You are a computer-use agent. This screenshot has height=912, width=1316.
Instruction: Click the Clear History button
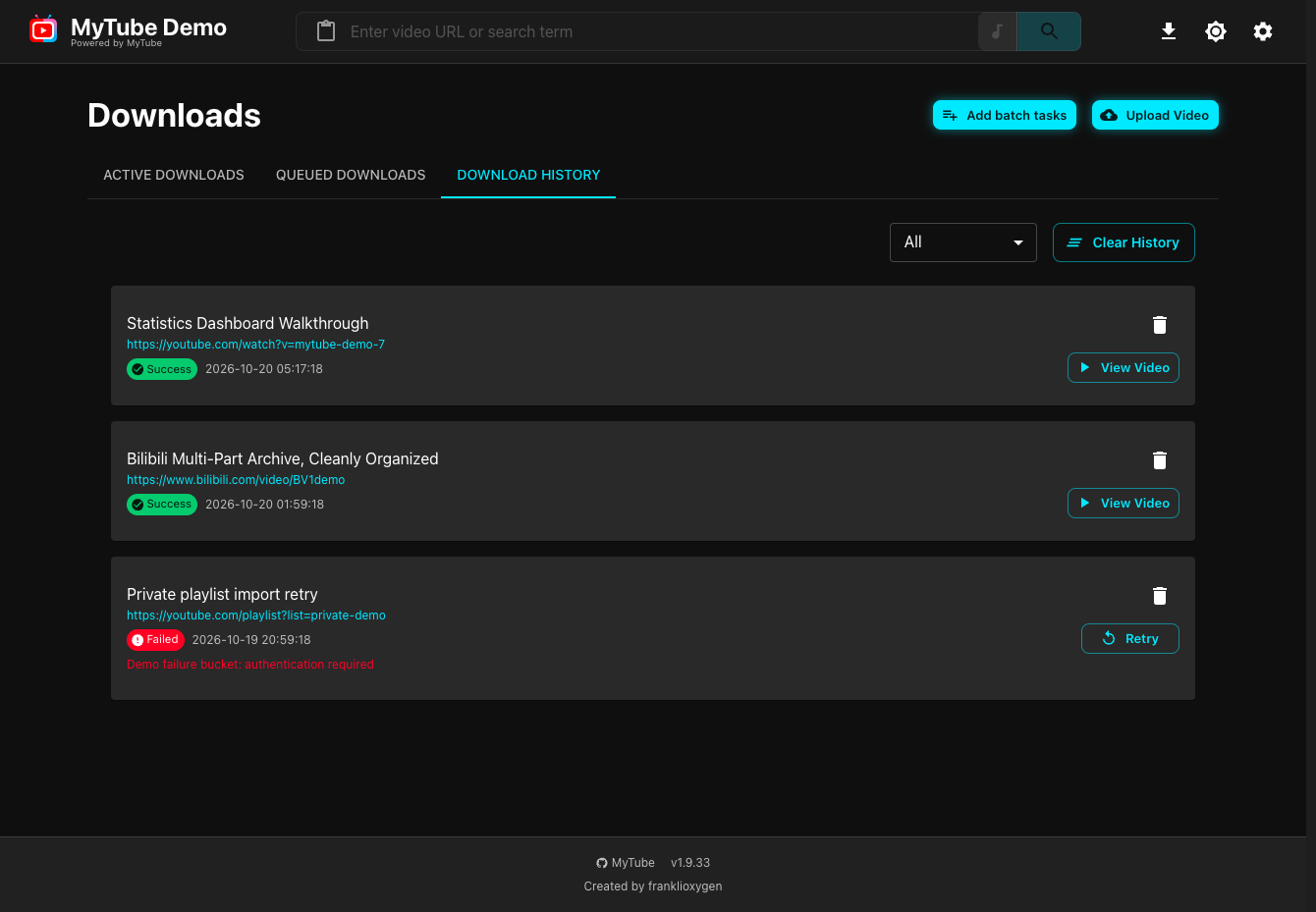[x=1124, y=242]
